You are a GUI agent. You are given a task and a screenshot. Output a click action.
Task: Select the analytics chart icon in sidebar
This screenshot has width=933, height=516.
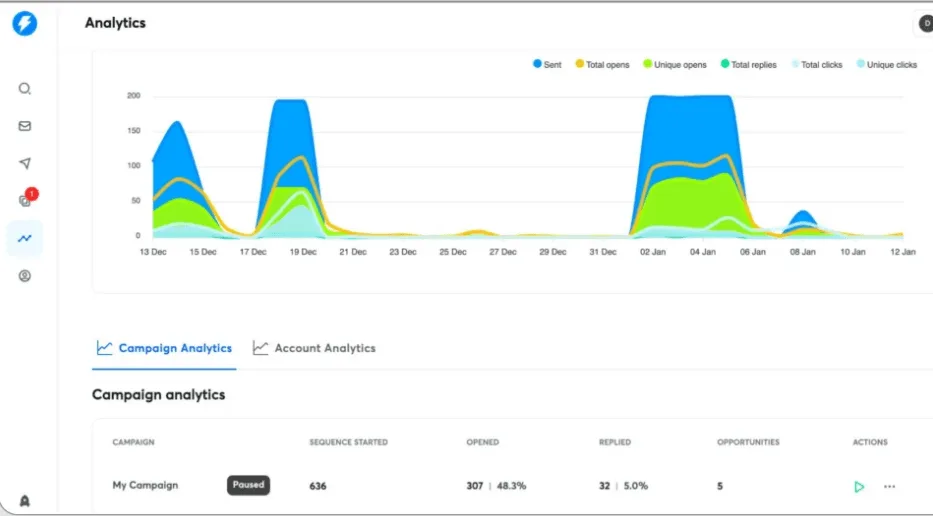(25, 238)
